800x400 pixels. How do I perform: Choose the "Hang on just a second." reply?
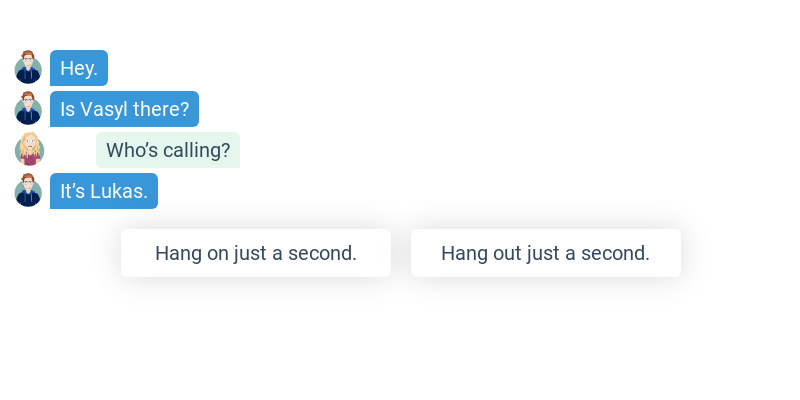[x=256, y=253]
